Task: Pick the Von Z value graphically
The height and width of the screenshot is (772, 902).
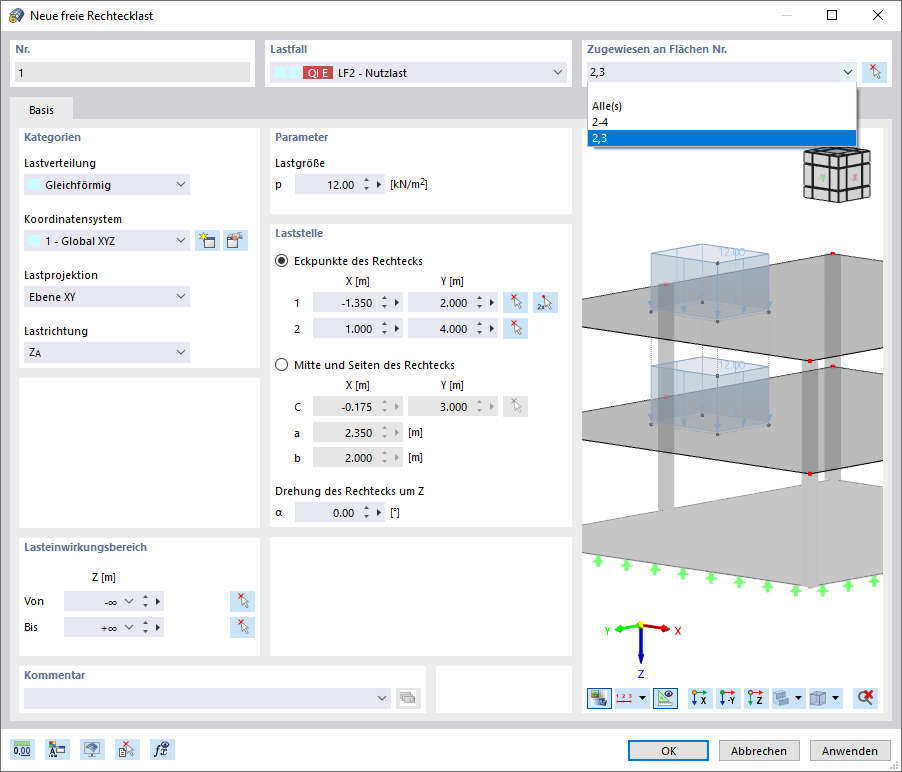Action: pos(242,601)
